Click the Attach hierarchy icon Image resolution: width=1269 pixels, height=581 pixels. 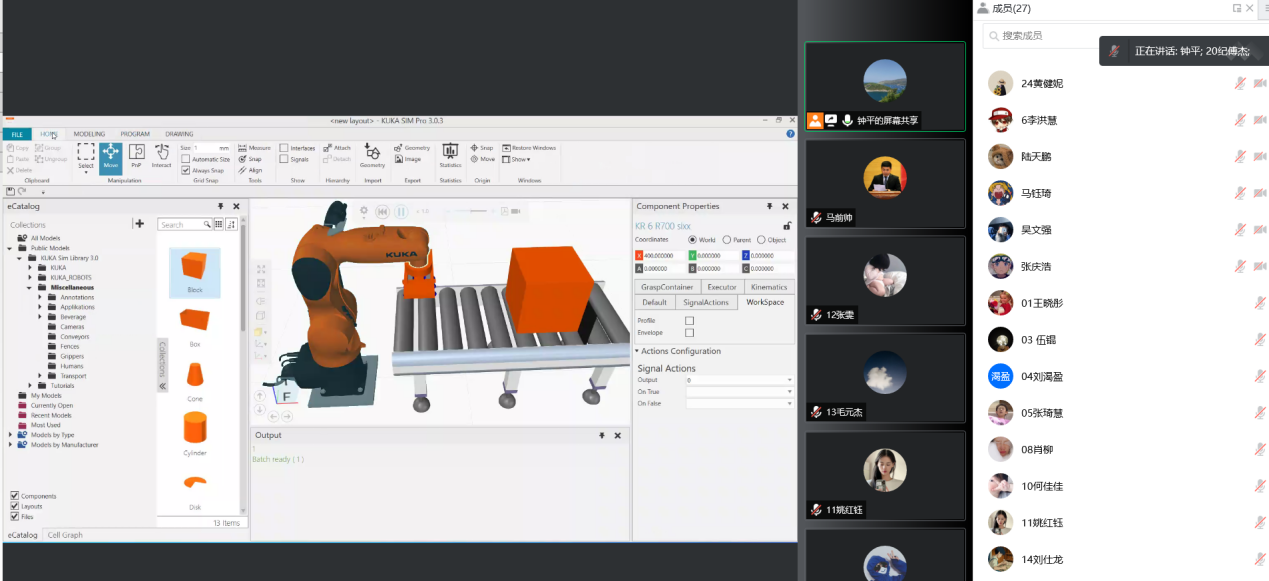(337, 148)
